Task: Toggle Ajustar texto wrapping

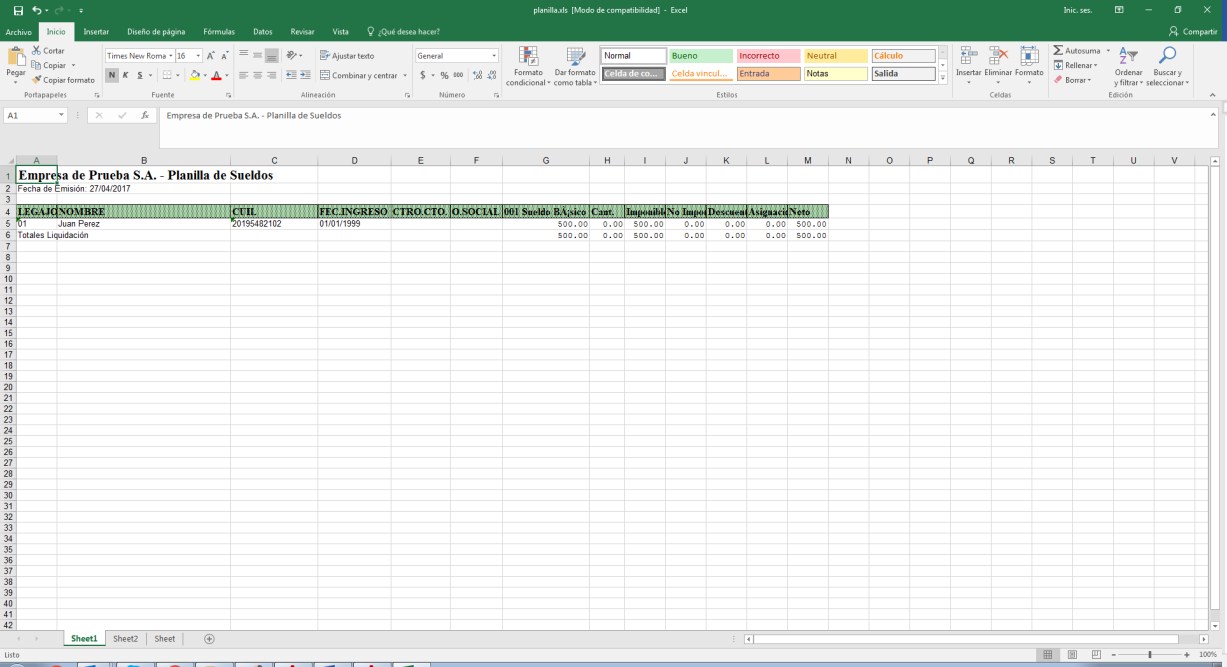Action: [x=347, y=56]
